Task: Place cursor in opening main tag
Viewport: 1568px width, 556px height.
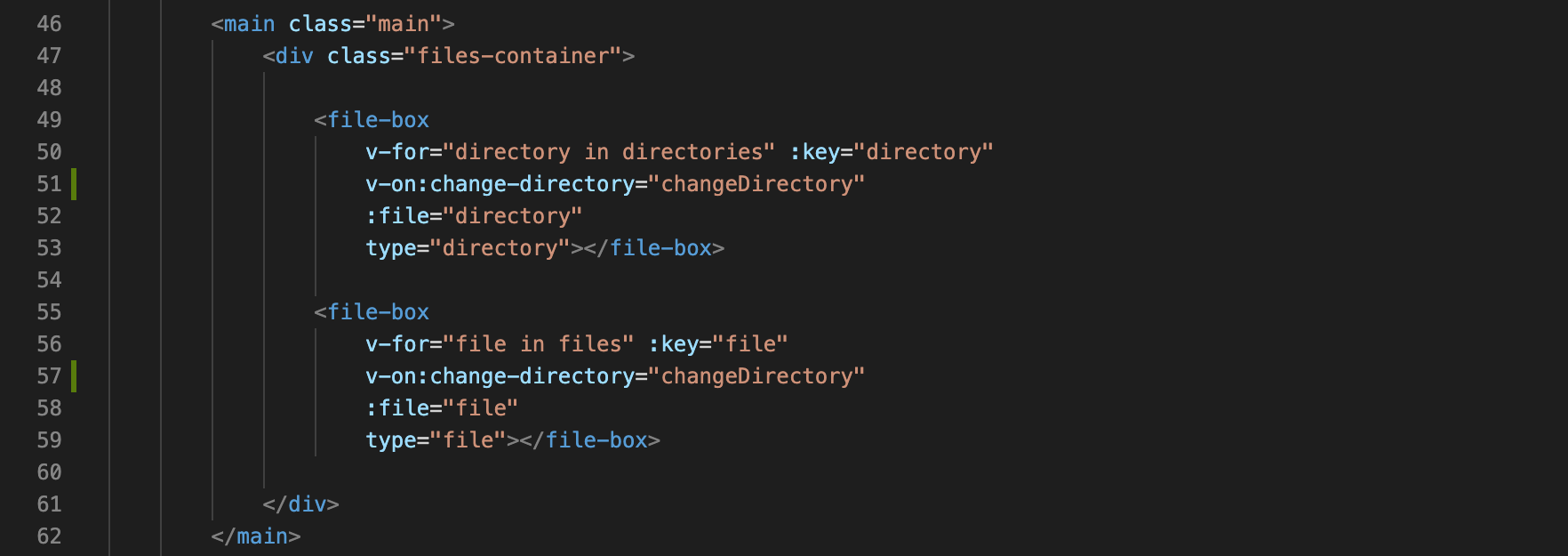Action: point(332,24)
